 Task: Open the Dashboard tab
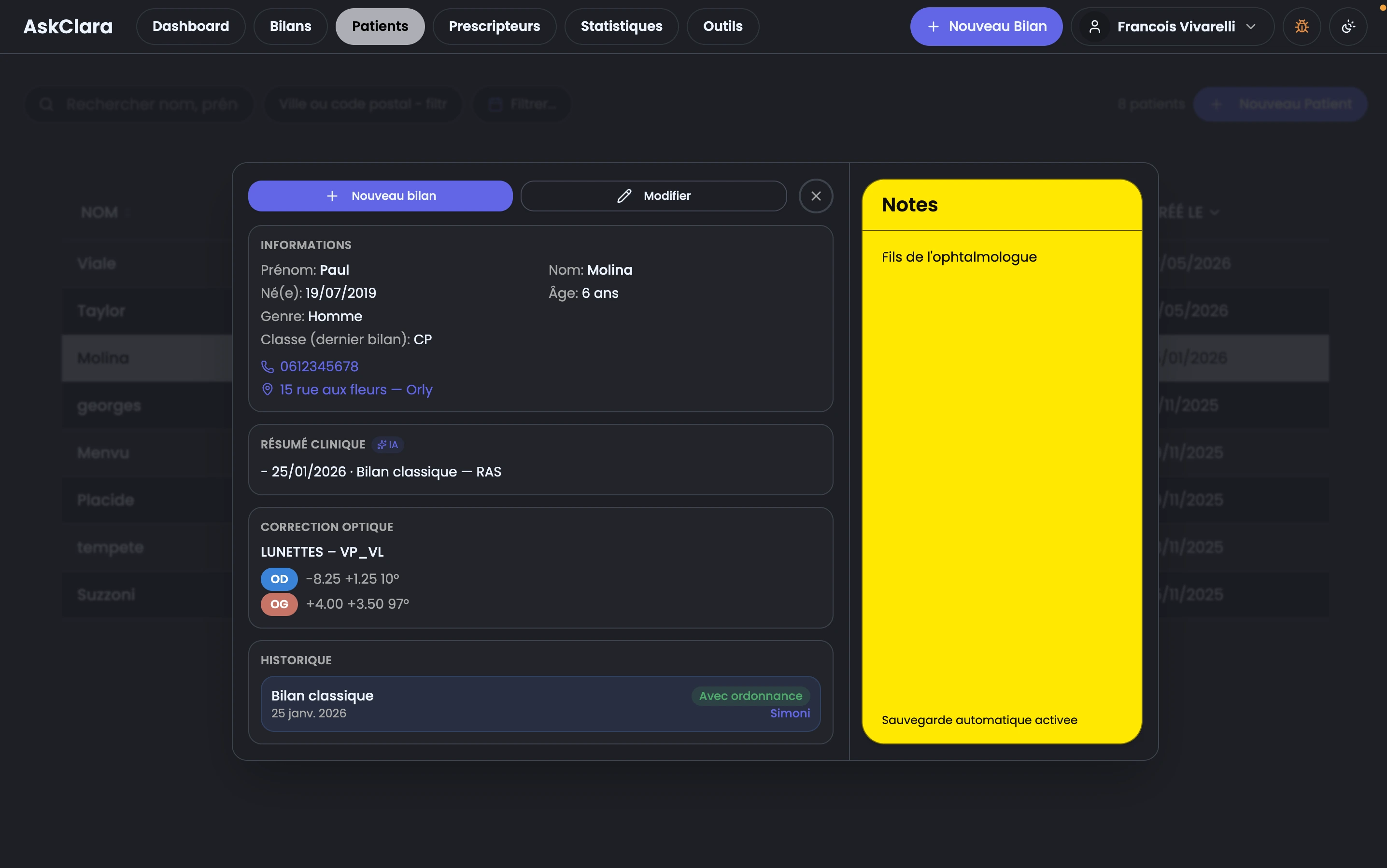pos(191,27)
